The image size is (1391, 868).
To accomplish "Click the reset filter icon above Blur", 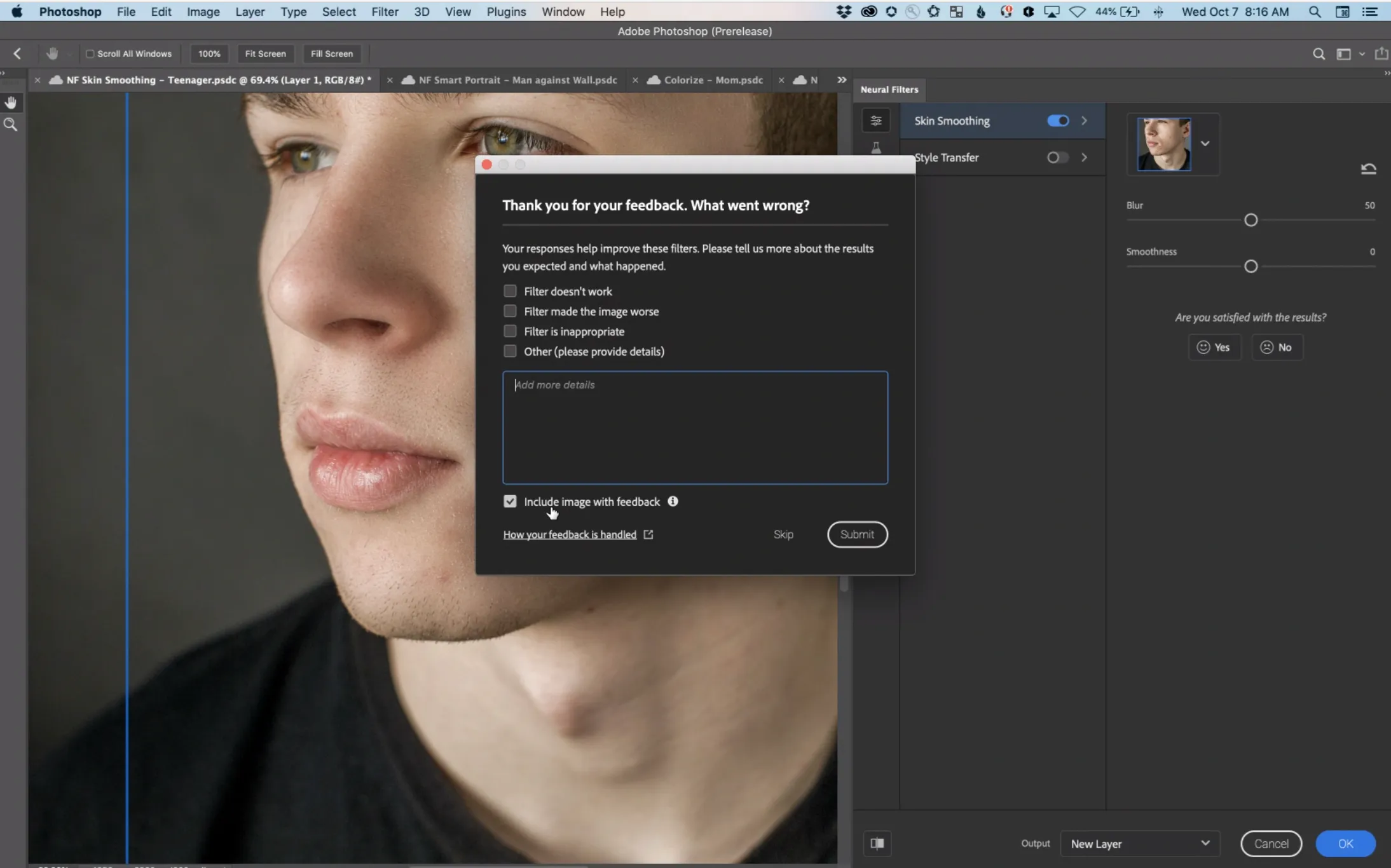I will coord(1367,167).
